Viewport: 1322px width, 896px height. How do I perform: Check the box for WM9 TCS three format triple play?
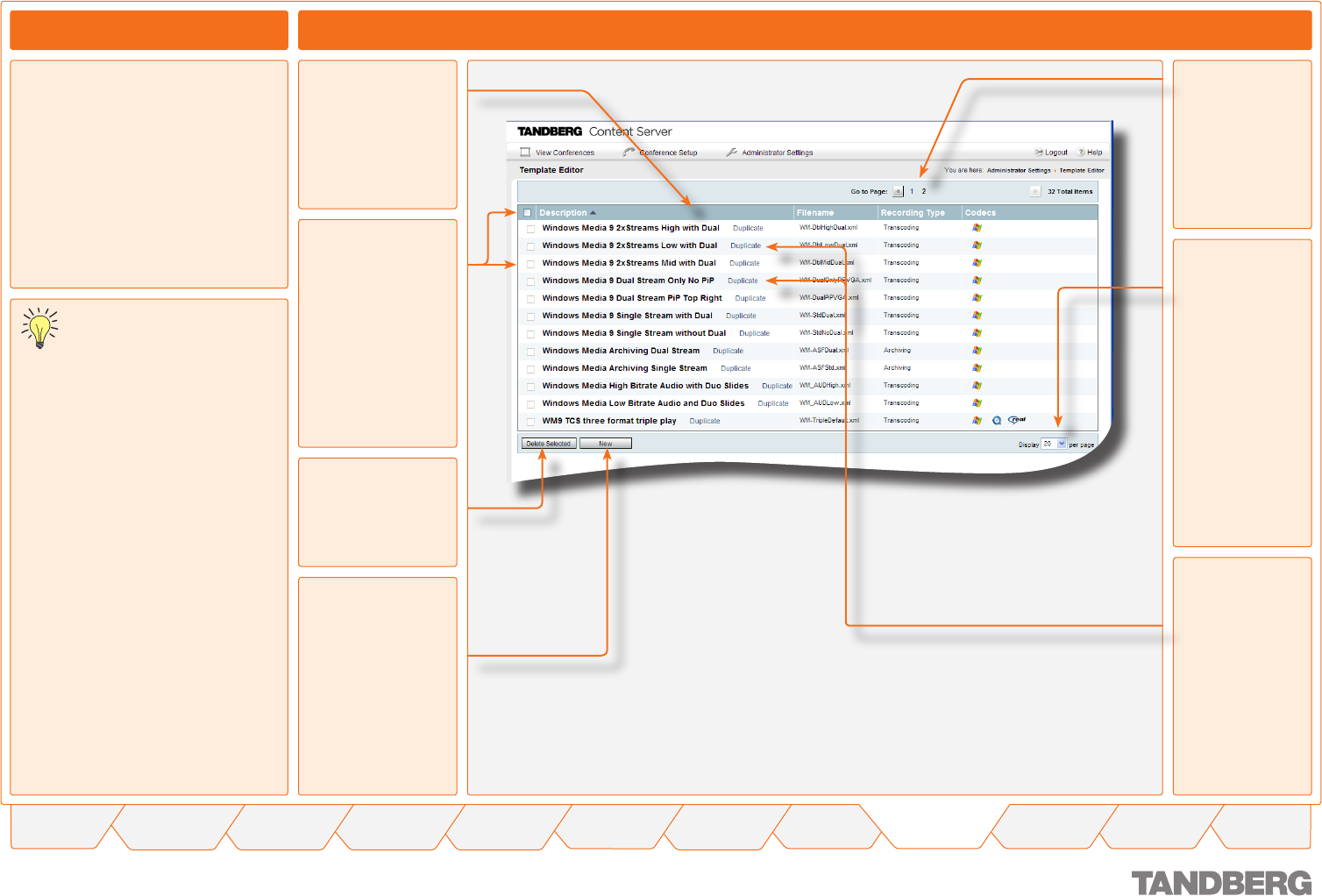point(530,422)
